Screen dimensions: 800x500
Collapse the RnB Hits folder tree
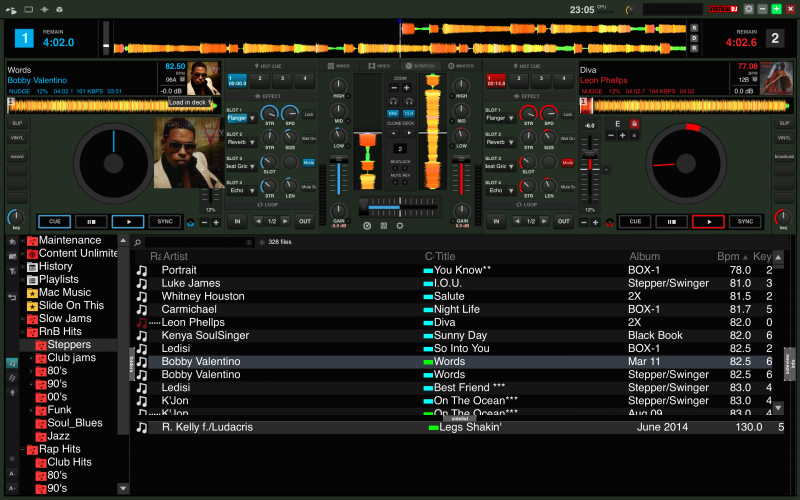click(x=22, y=332)
